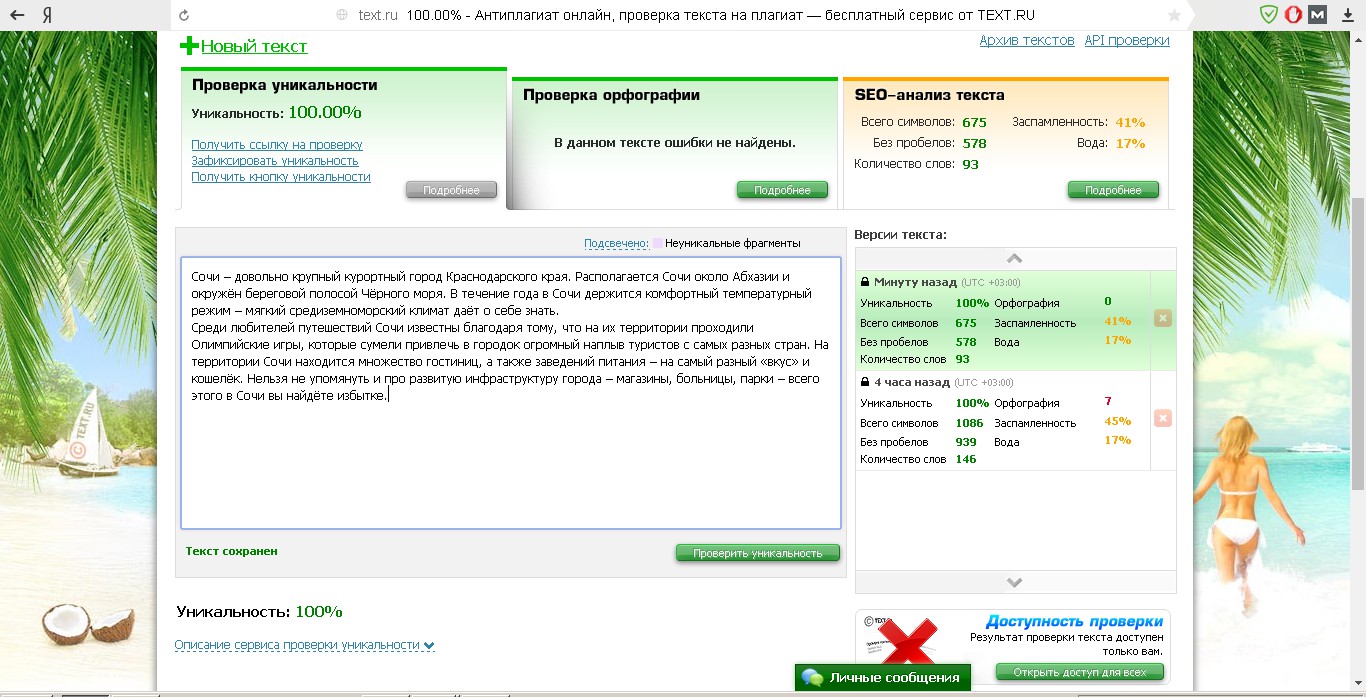1366x697 pixels.
Task: Open Подробнее in uniqueness check panel
Action: point(451,190)
